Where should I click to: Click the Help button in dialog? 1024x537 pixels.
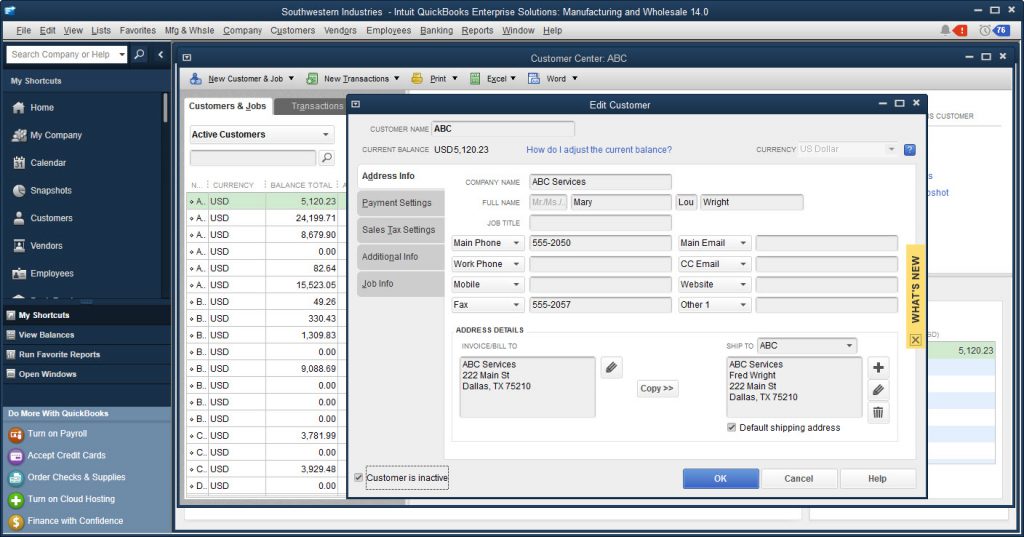click(x=877, y=478)
